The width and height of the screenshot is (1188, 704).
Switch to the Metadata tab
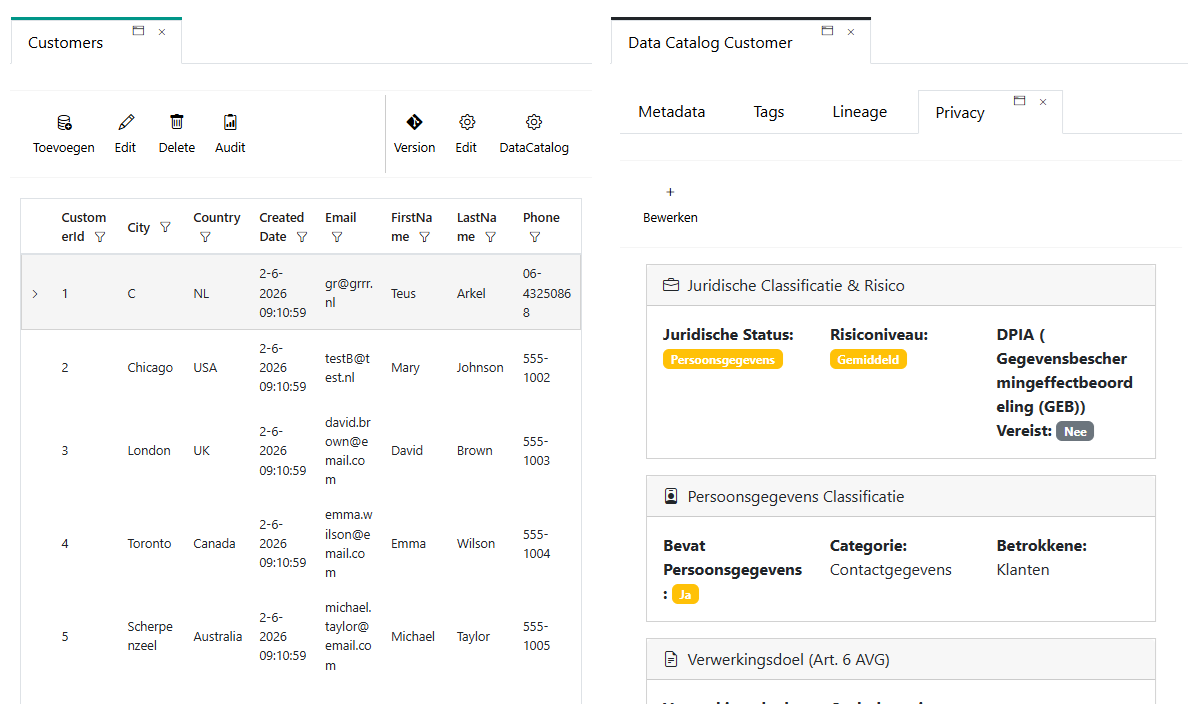pyautogui.click(x=671, y=112)
